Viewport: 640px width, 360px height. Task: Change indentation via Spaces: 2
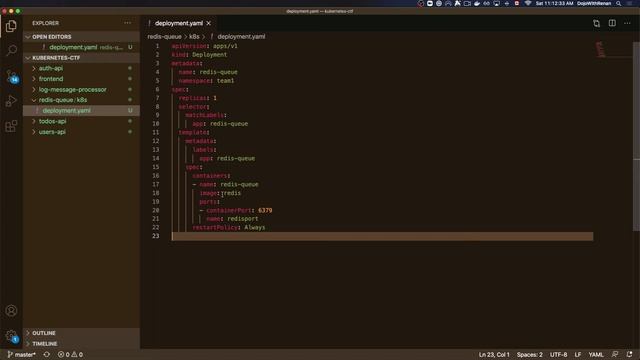529,355
